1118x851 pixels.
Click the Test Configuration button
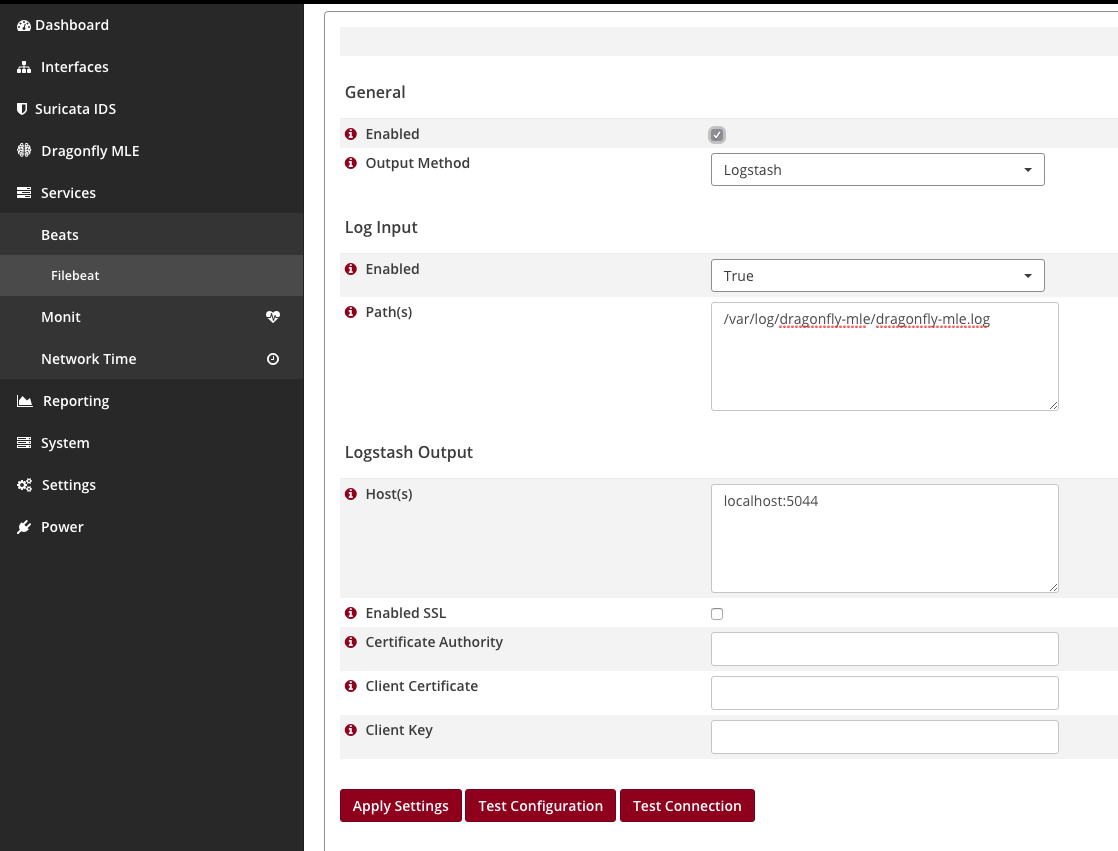[x=540, y=805]
